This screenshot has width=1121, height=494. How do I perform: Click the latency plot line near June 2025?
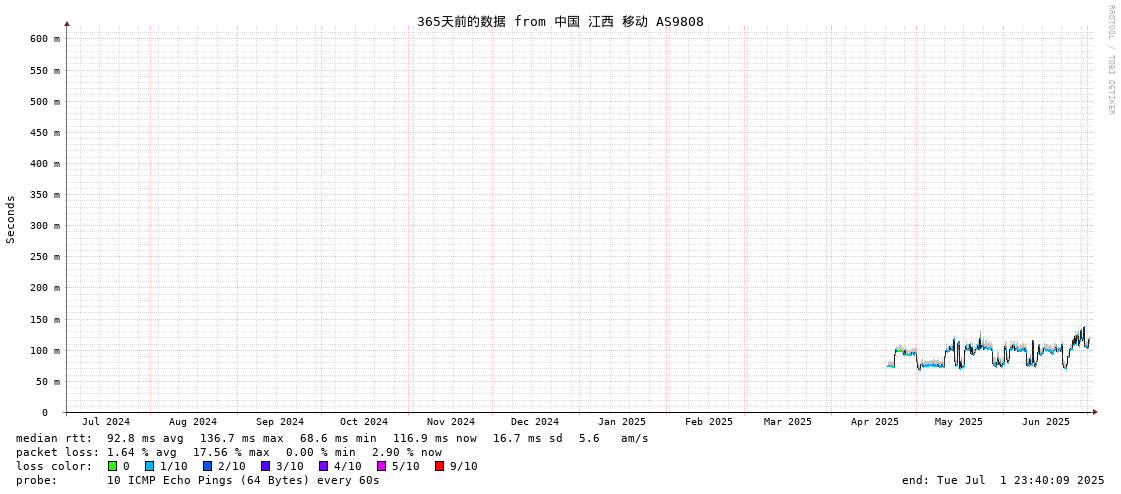pyautogui.click(x=1048, y=350)
